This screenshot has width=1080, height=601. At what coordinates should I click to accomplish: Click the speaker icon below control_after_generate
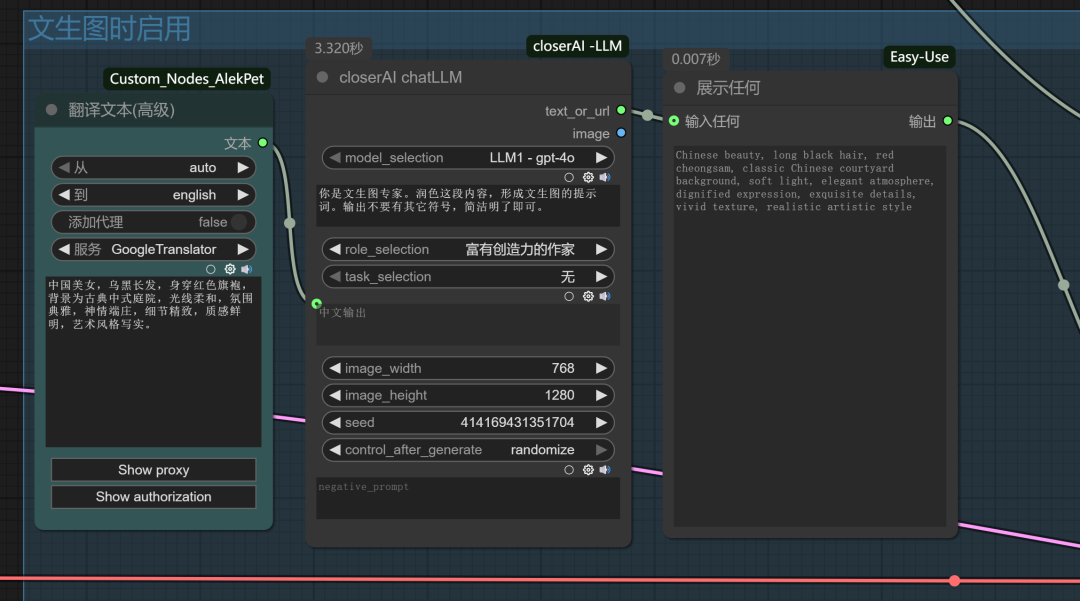click(x=605, y=470)
